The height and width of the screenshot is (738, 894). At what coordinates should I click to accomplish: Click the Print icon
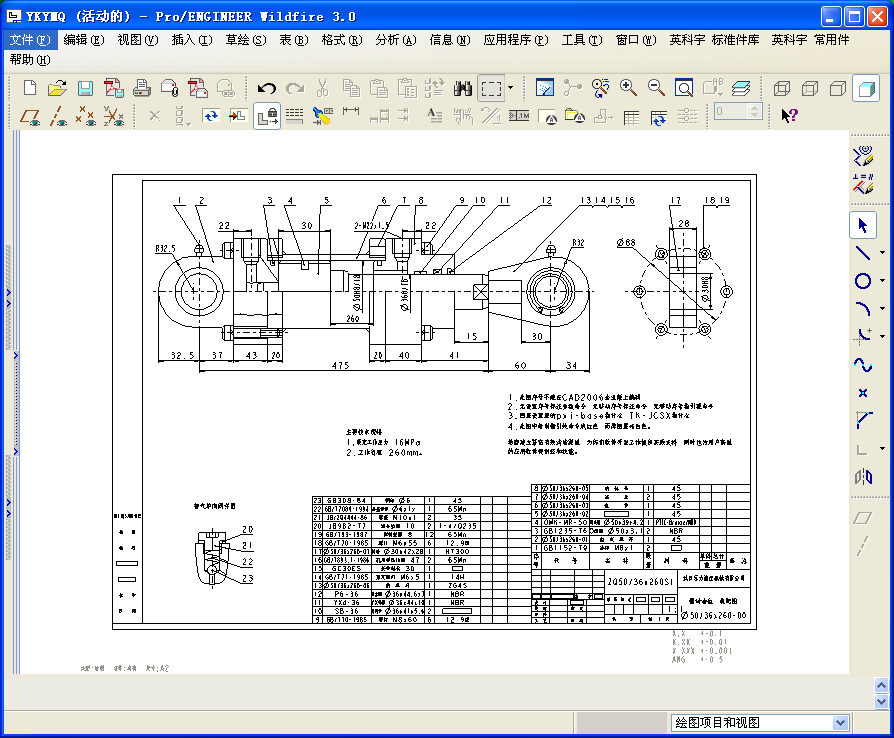142,88
